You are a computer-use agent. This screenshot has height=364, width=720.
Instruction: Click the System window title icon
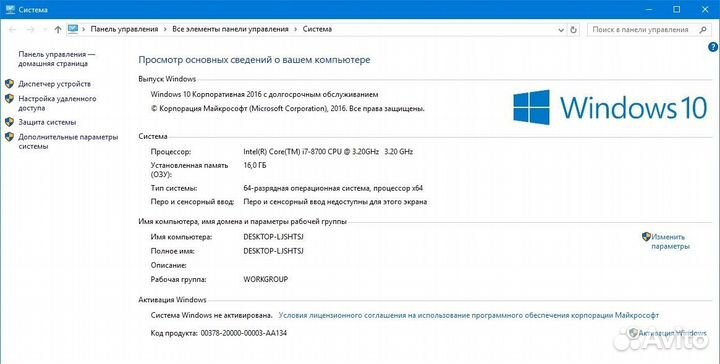click(10, 9)
